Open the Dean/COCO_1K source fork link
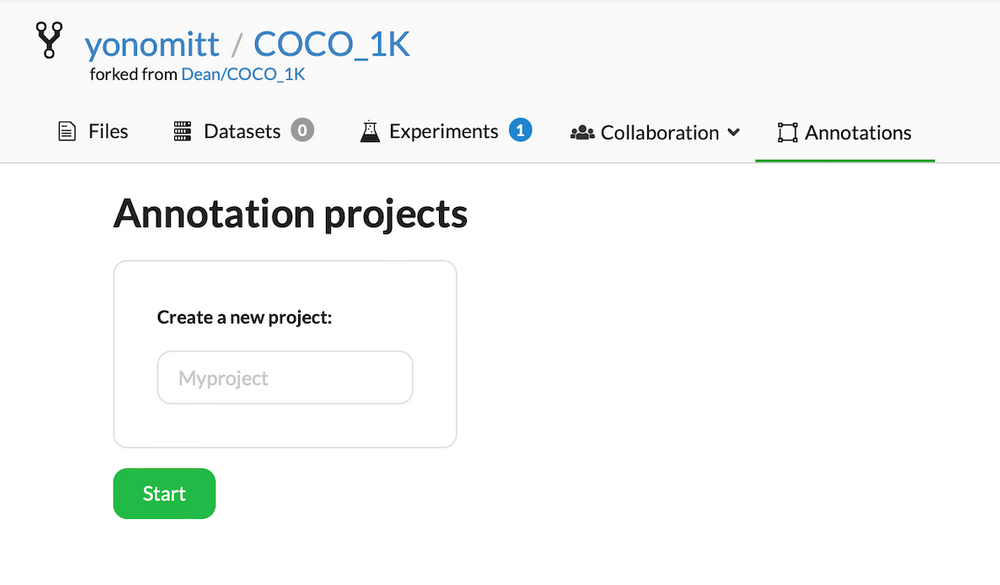This screenshot has width=1000, height=585. click(243, 74)
